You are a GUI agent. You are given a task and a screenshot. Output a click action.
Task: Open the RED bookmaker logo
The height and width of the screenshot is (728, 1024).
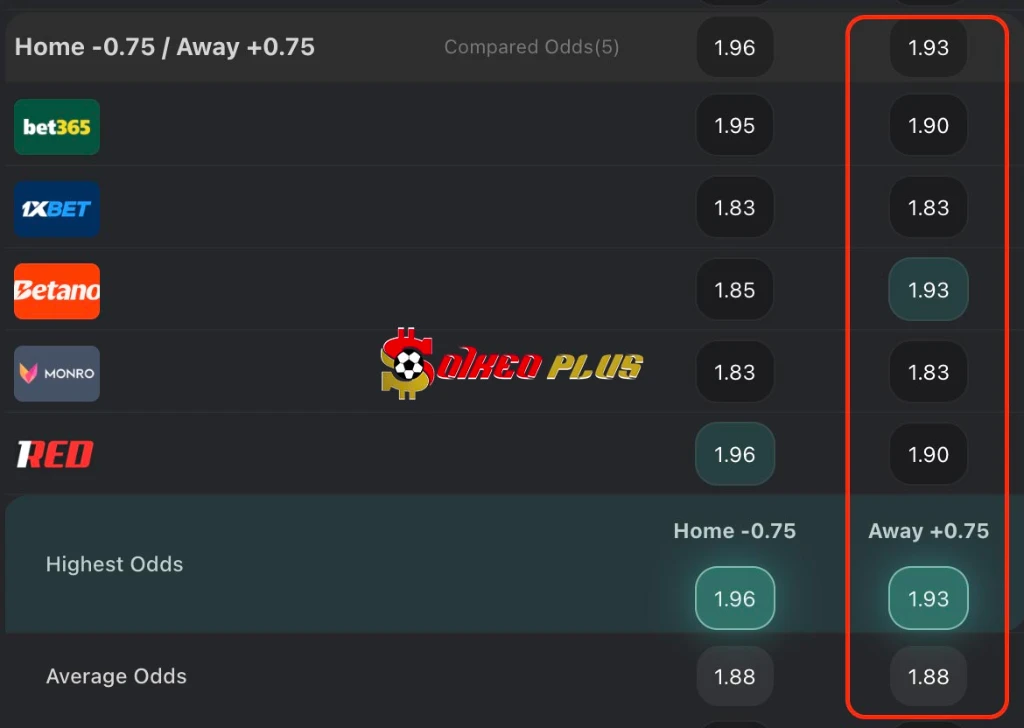[56, 454]
